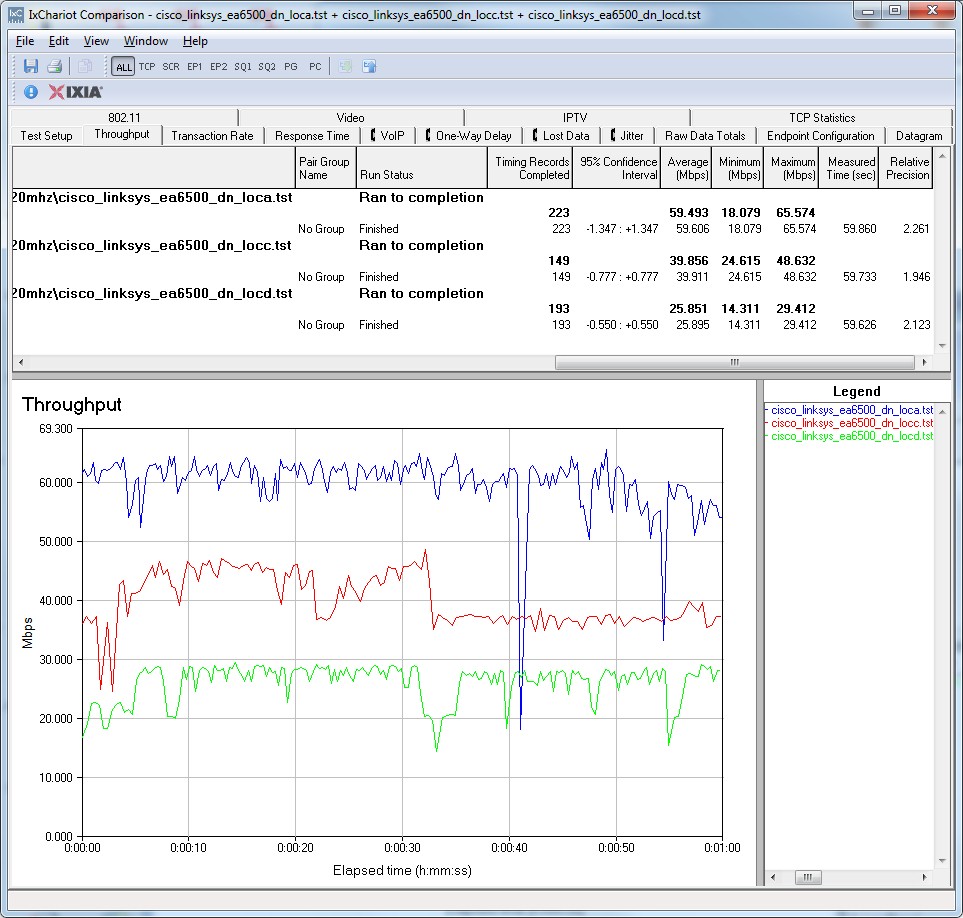Click the Relative Precision column header

tap(906, 168)
